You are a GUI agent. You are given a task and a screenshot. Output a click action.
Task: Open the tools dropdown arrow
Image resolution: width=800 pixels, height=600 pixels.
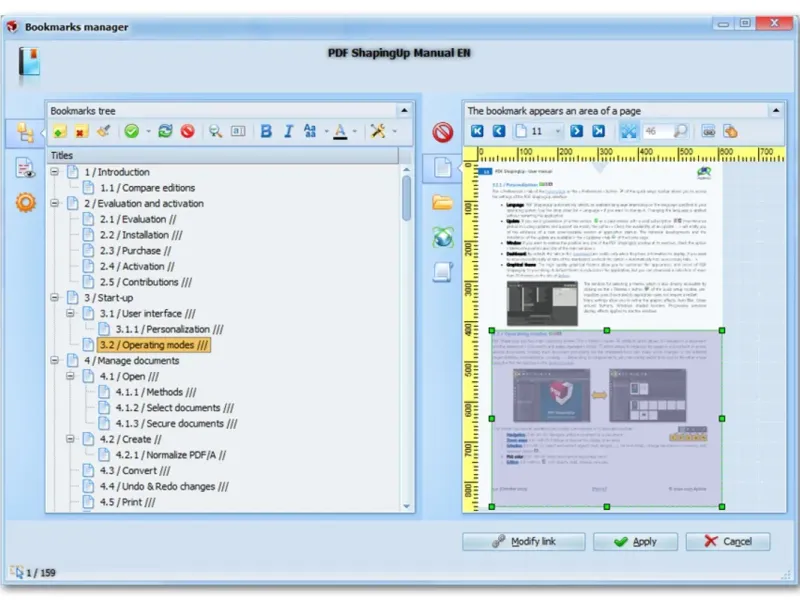(x=394, y=132)
